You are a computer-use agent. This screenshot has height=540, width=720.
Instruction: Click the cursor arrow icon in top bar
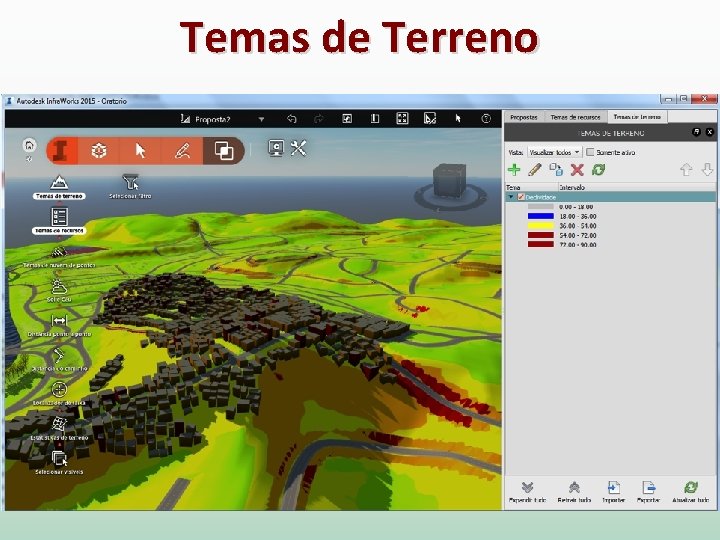[458, 118]
